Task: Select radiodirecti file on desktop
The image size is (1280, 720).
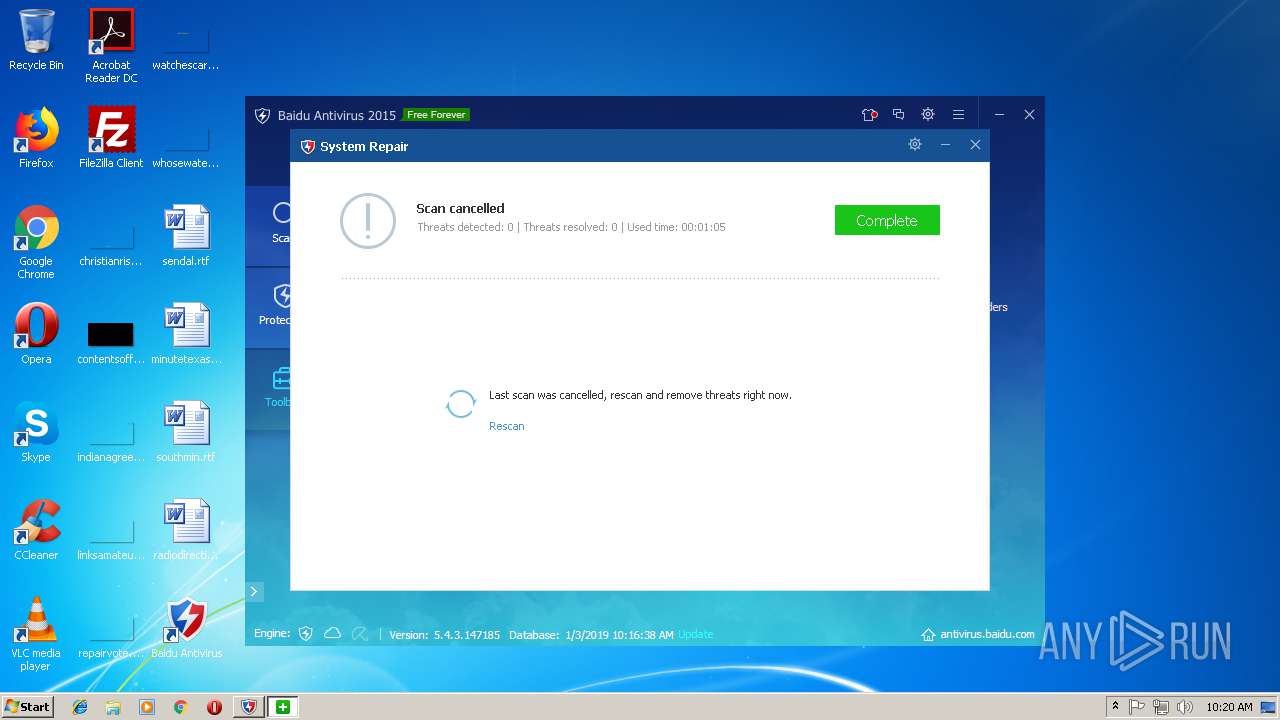Action: [186, 530]
